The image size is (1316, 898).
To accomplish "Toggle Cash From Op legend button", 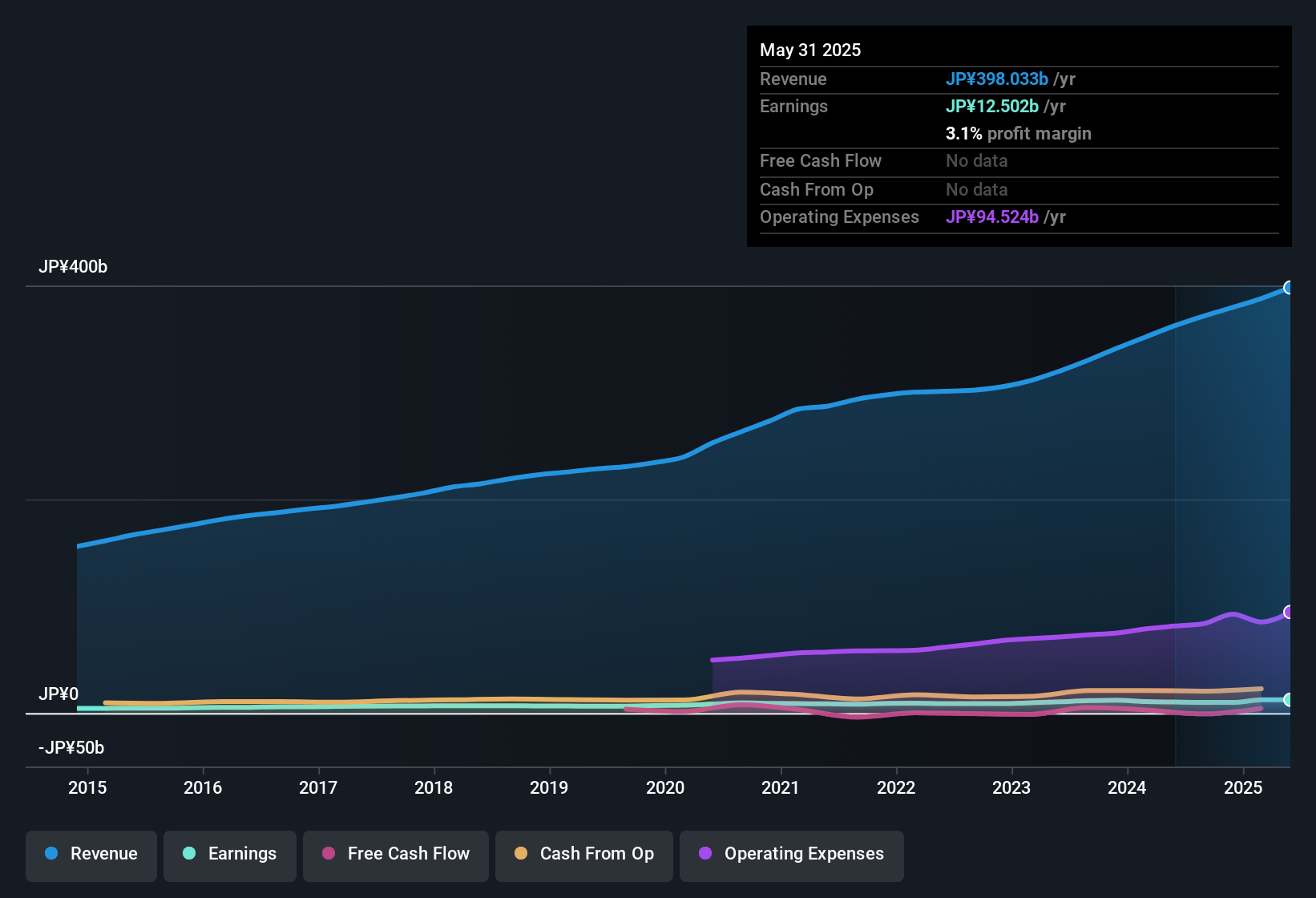I will (x=584, y=854).
